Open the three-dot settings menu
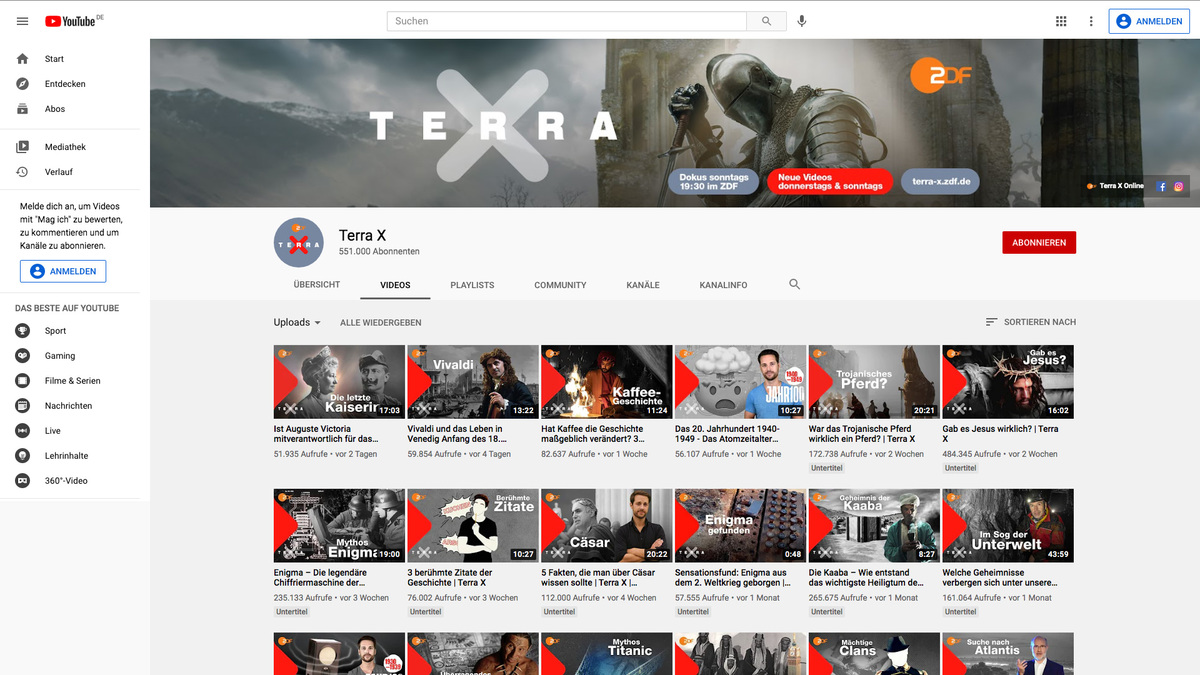 coord(1091,20)
